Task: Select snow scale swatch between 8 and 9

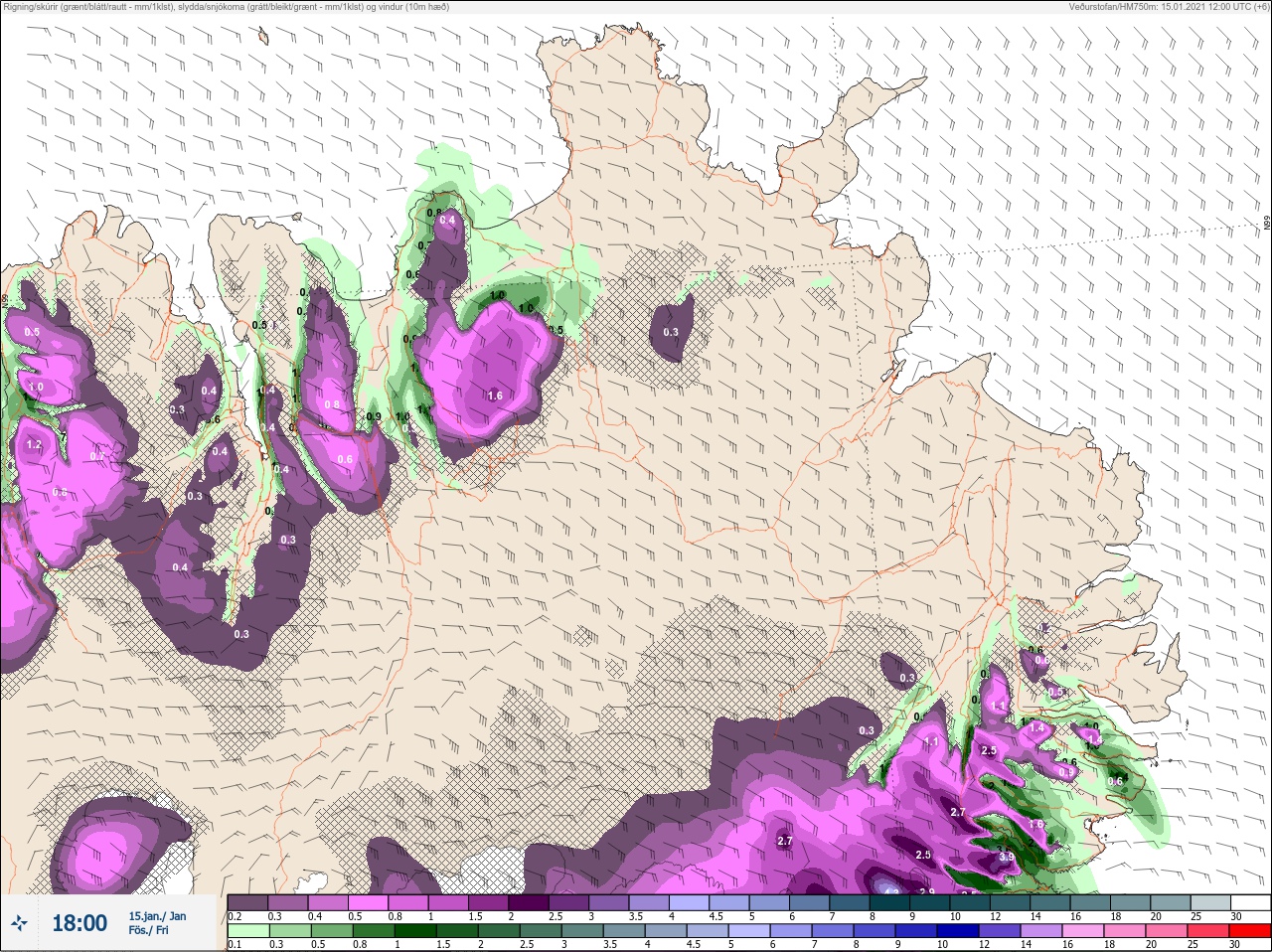Action: 890,902
